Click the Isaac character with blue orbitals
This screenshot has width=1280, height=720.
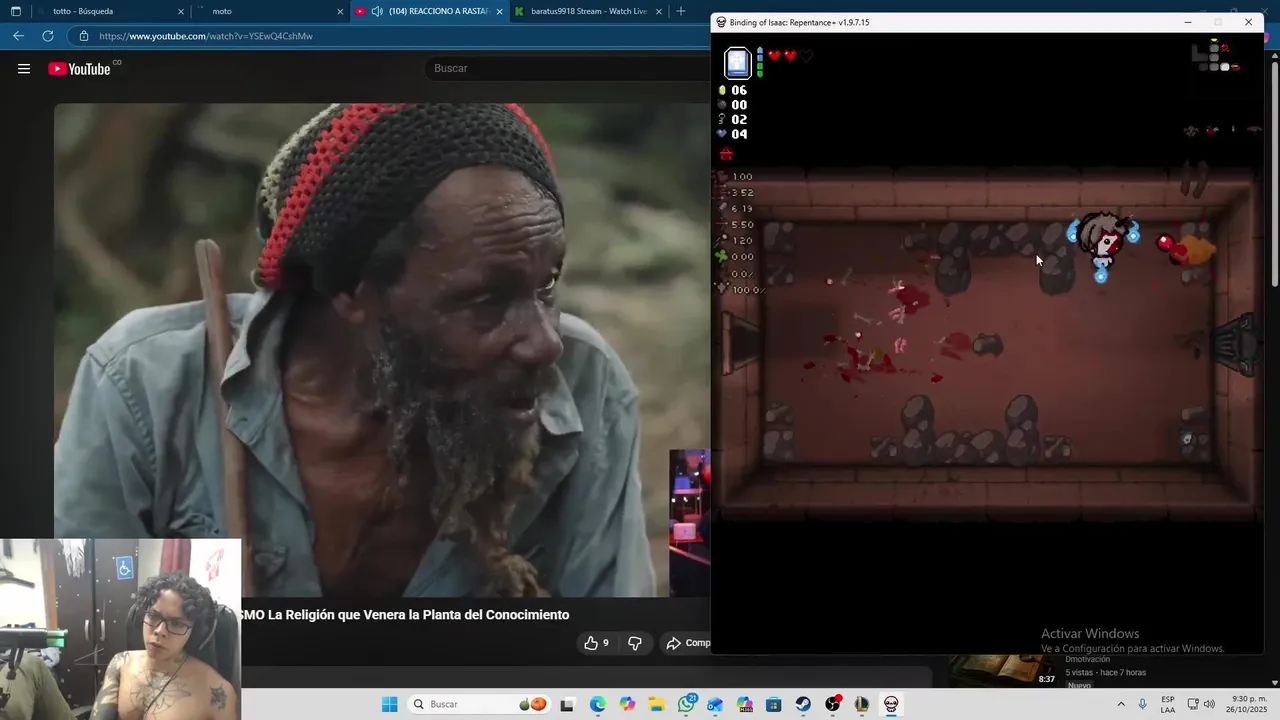coord(1103,241)
